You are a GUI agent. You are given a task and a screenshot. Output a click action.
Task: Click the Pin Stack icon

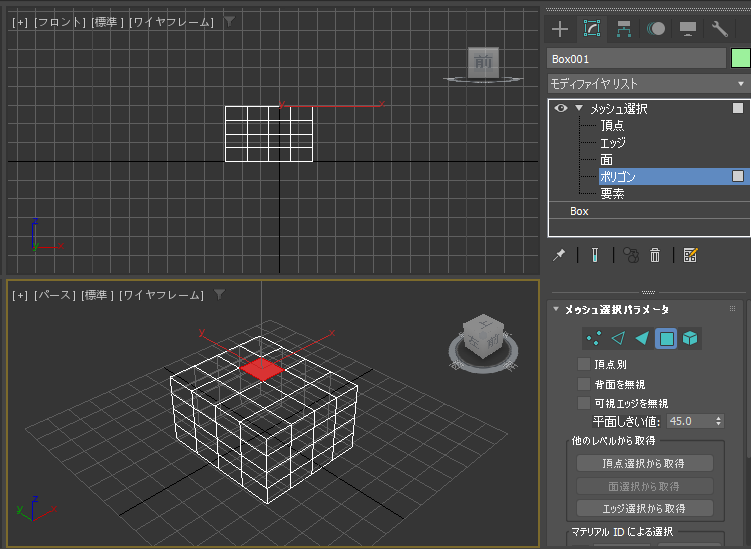coord(559,255)
